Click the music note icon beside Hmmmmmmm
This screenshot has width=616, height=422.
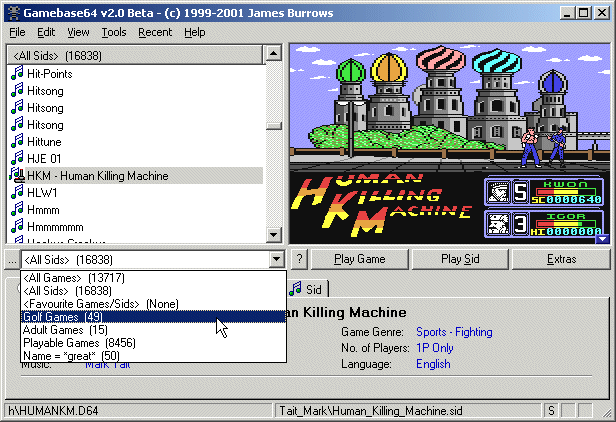(17, 226)
